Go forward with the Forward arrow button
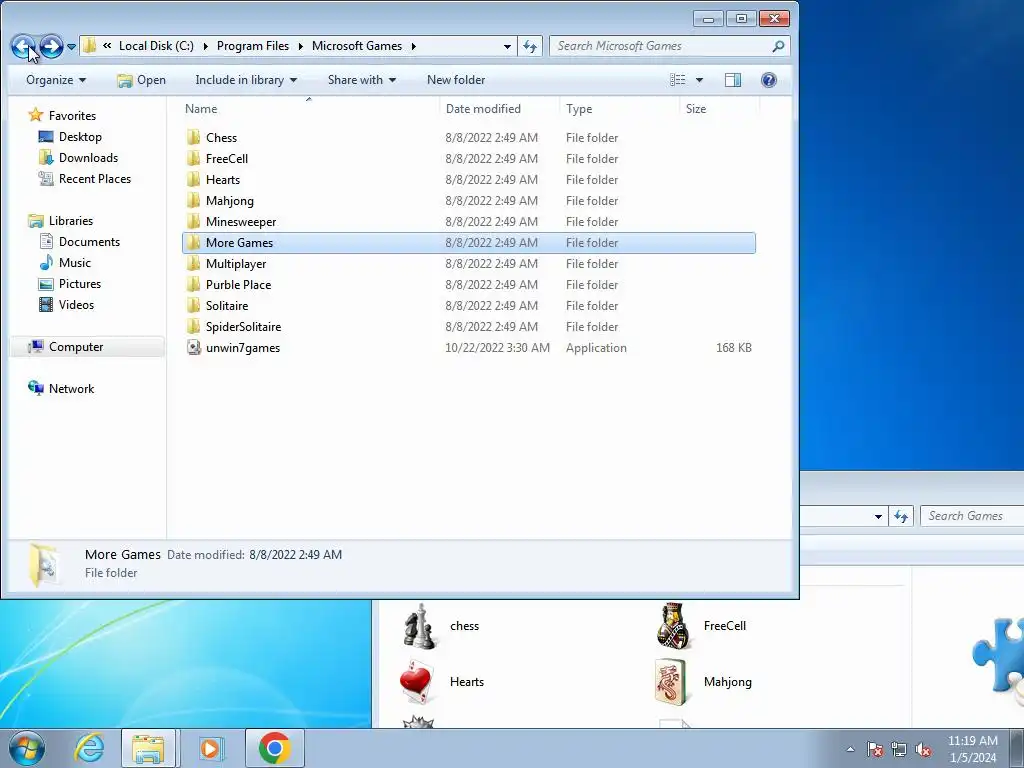Screen dimensions: 1024x768 pos(51,46)
